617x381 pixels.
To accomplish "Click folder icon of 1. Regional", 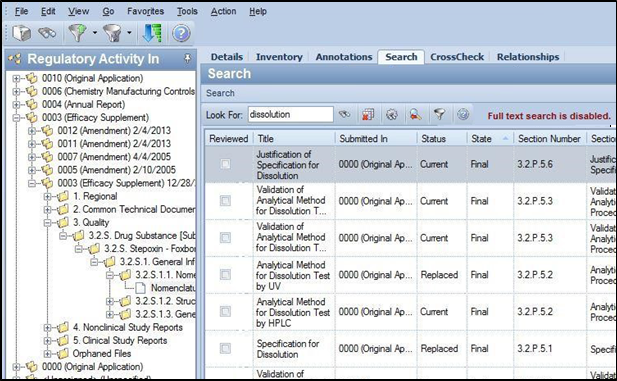I will point(63,196).
